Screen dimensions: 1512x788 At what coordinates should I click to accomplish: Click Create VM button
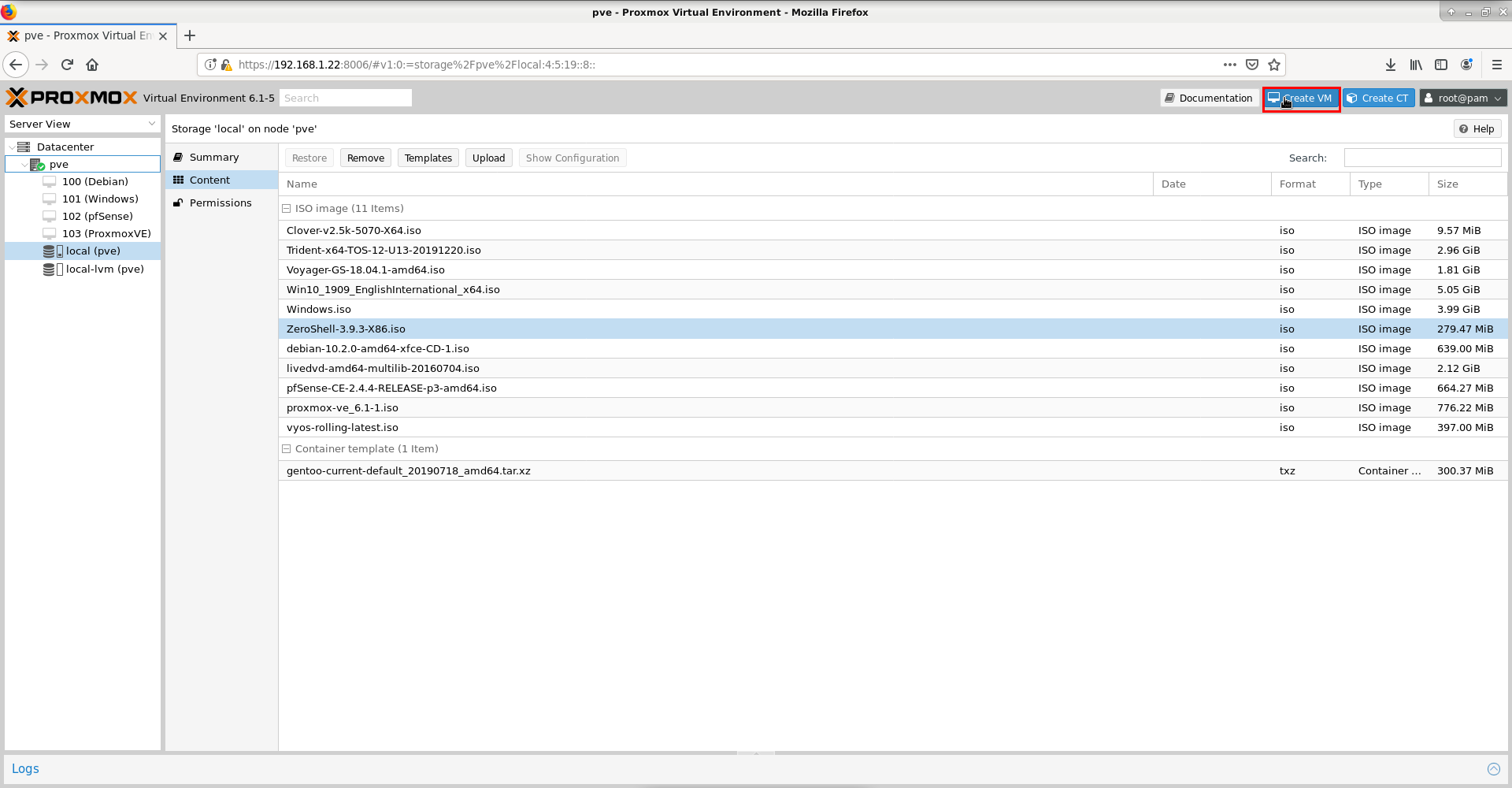(x=1301, y=98)
